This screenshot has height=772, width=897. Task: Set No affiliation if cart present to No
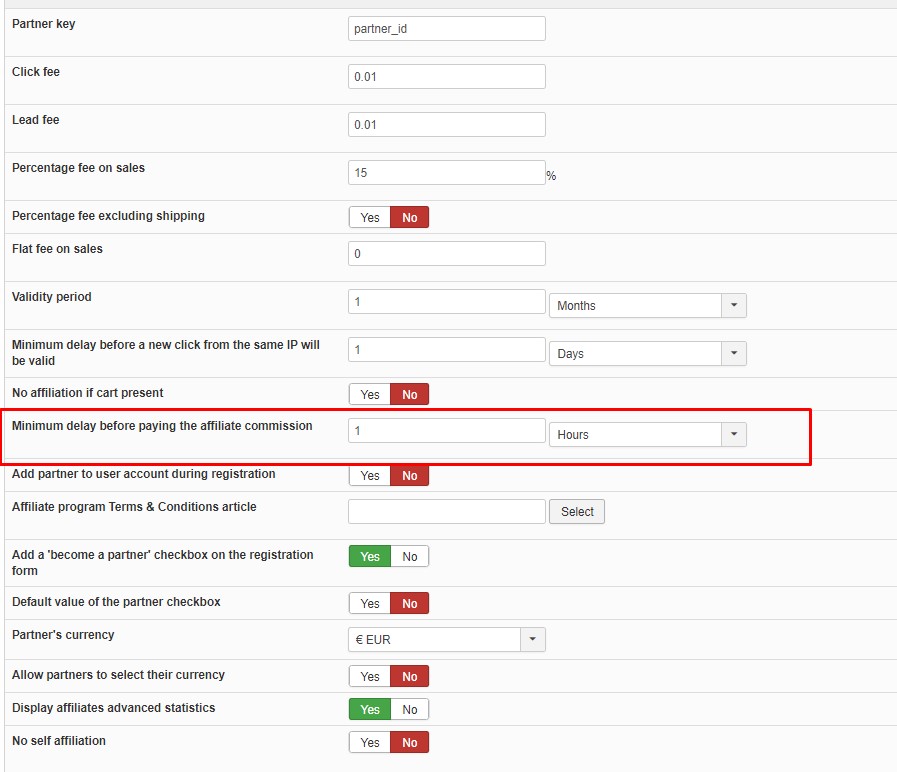(410, 394)
